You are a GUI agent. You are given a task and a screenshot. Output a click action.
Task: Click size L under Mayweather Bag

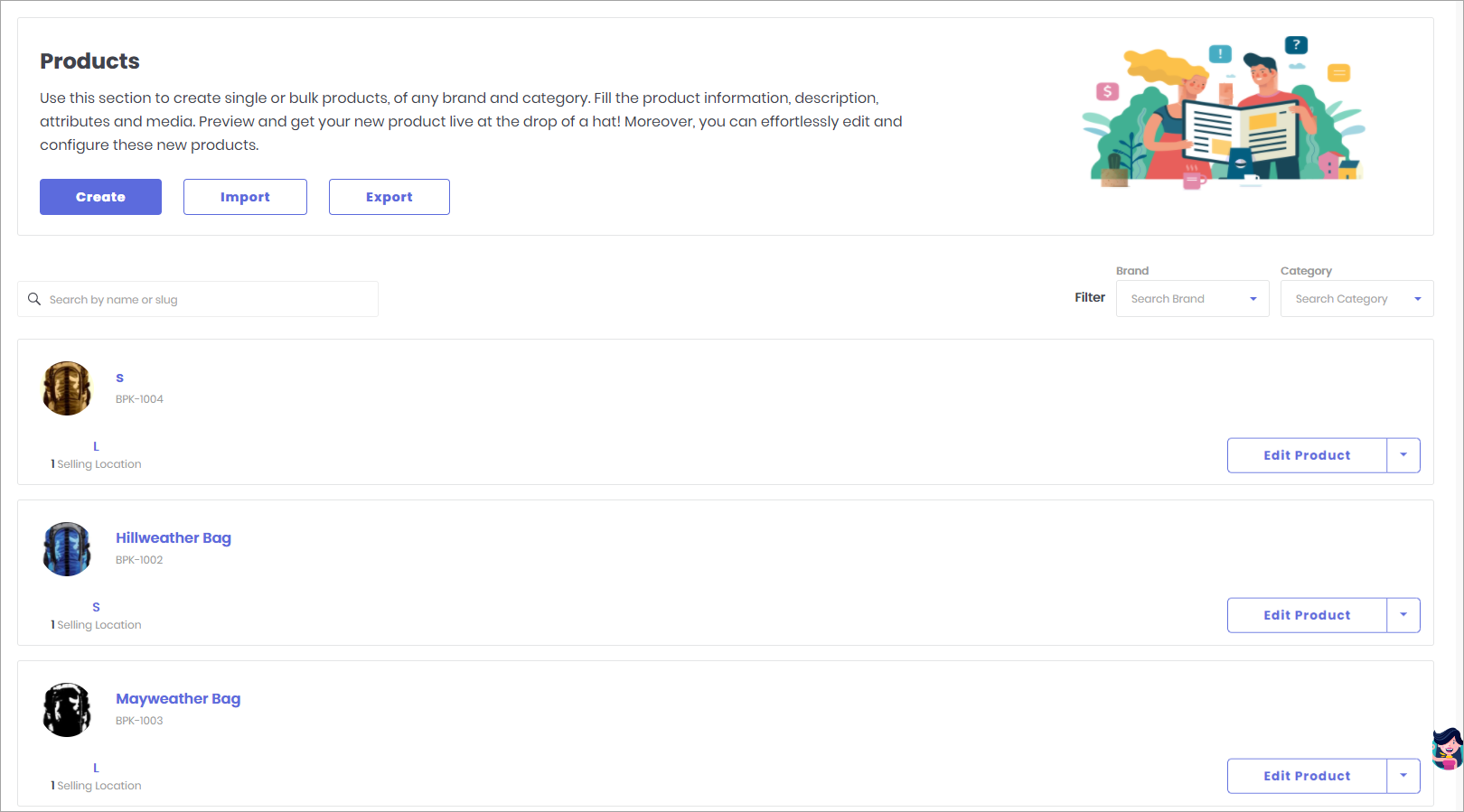96,768
